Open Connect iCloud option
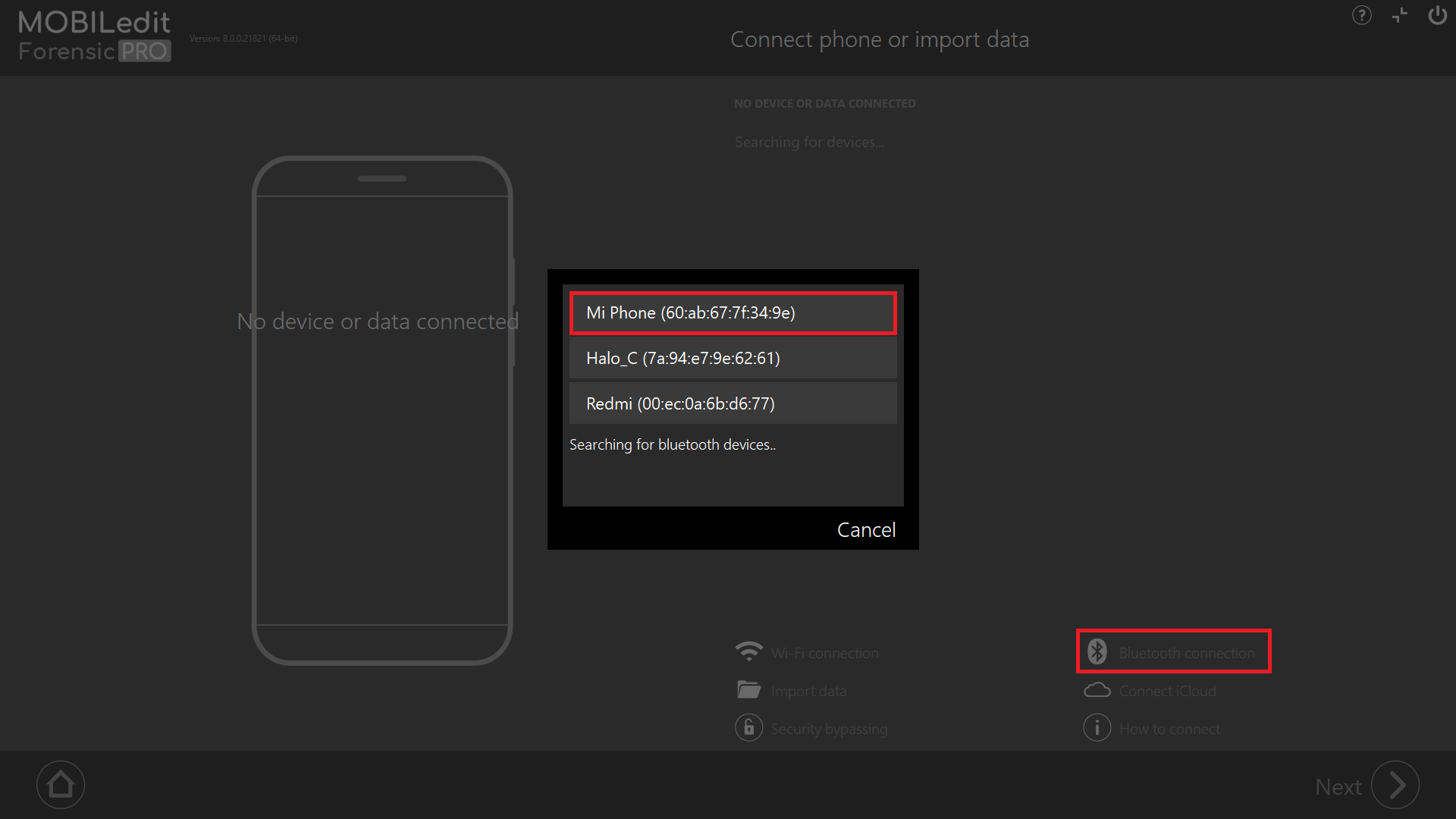This screenshot has height=819, width=1456. [1167, 691]
